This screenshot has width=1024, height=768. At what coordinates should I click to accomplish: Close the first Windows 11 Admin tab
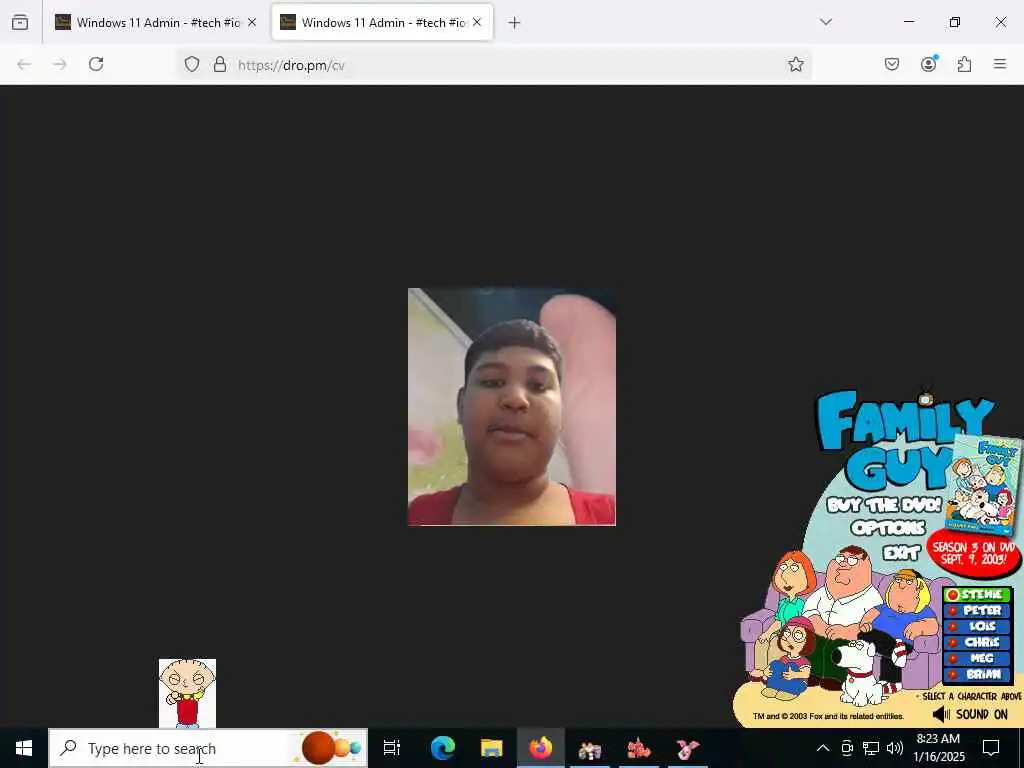tap(252, 22)
